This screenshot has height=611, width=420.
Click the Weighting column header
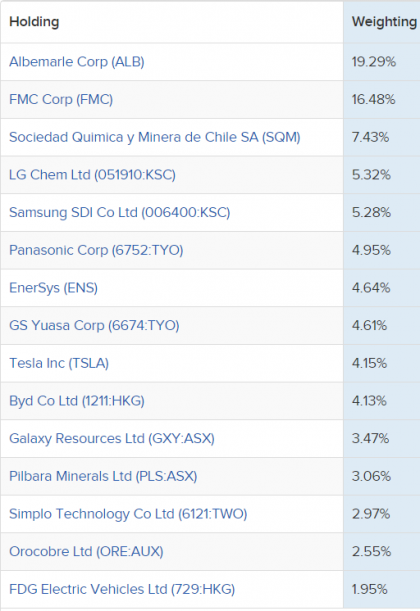[384, 21]
